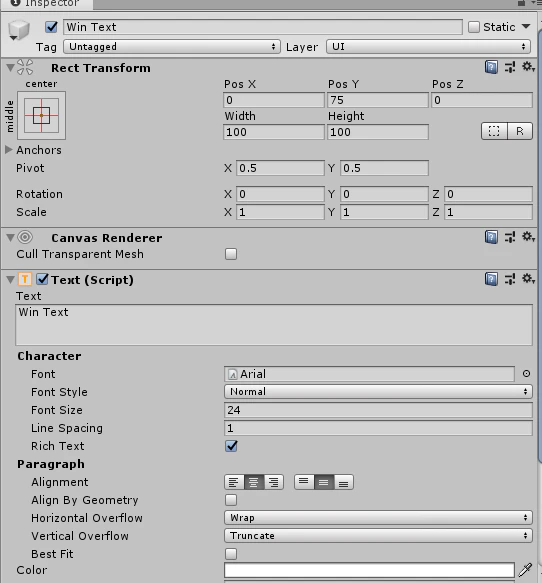Viewport: 542px width, 583px height.
Task: Open the Static flags dropdown arrow
Action: 526,26
